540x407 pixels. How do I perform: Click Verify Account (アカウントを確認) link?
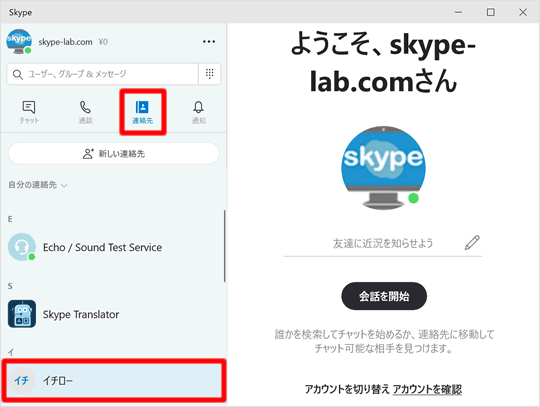427,389
